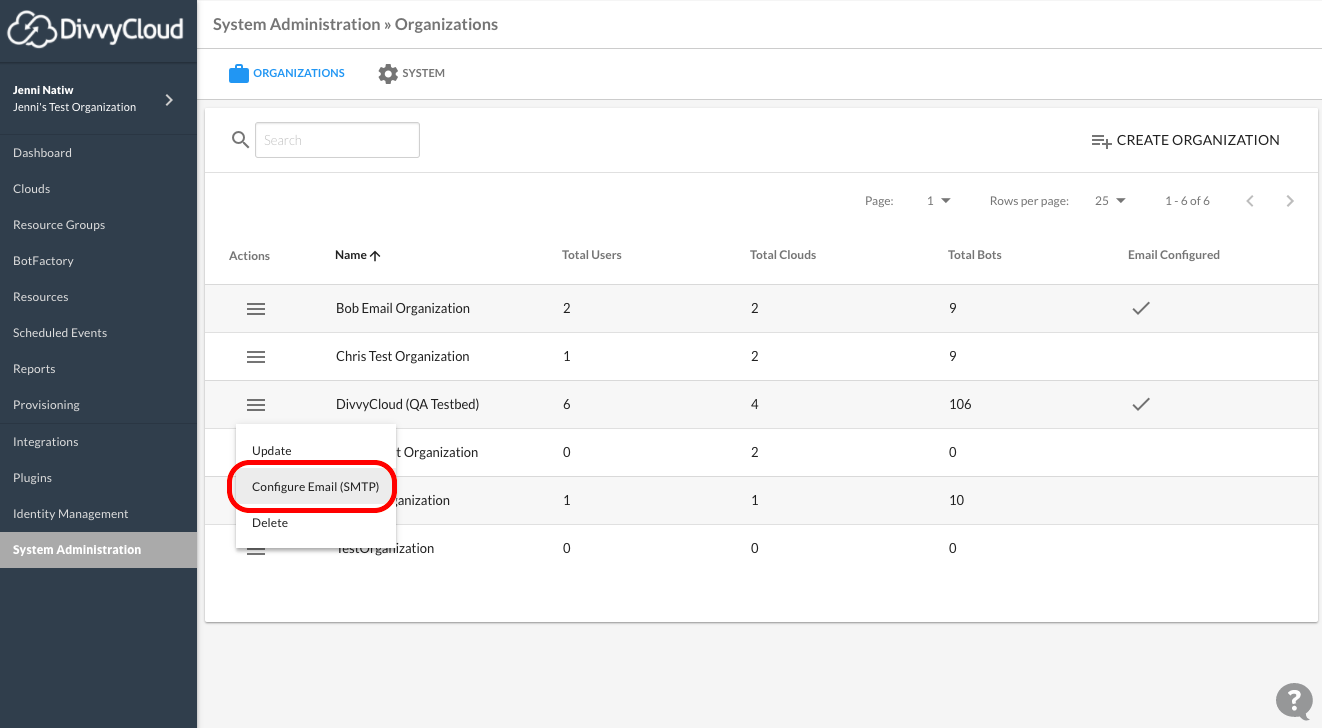This screenshot has height=728, width=1322.
Task: Click the Total Bots value 10
Action: coord(956,501)
